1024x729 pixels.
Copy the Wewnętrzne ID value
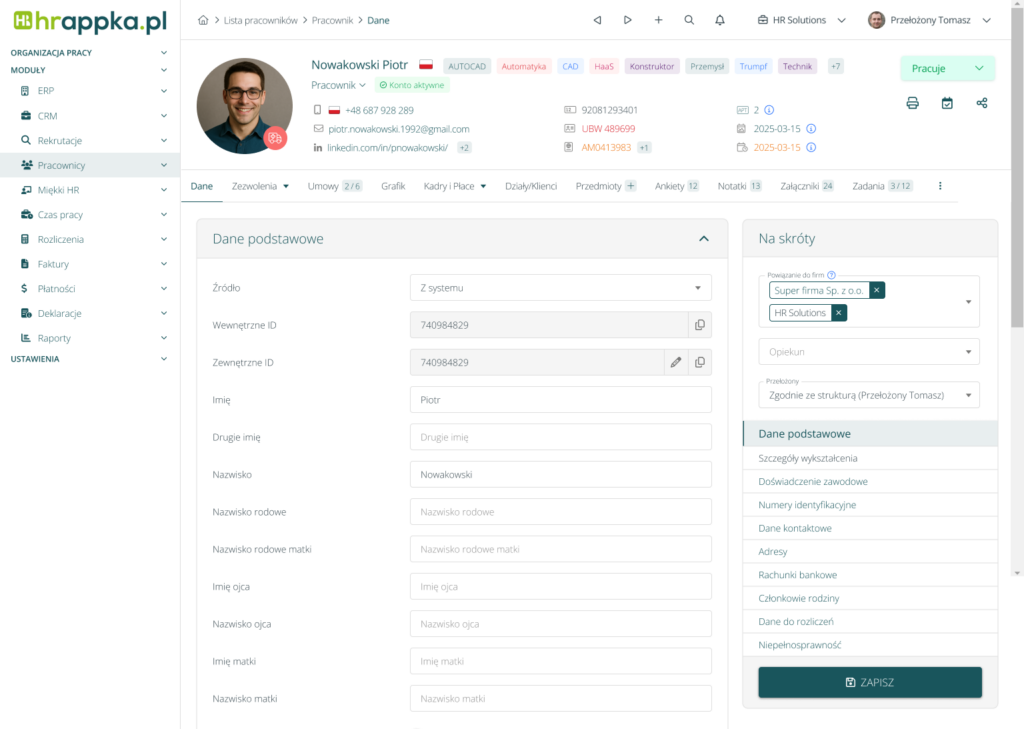(699, 325)
